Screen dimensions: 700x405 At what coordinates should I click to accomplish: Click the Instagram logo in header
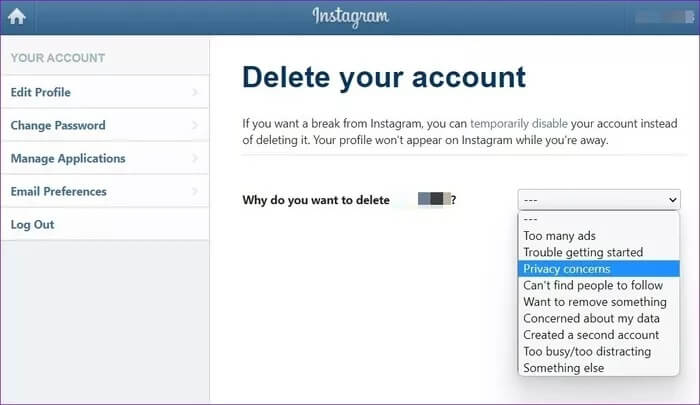[x=350, y=17]
